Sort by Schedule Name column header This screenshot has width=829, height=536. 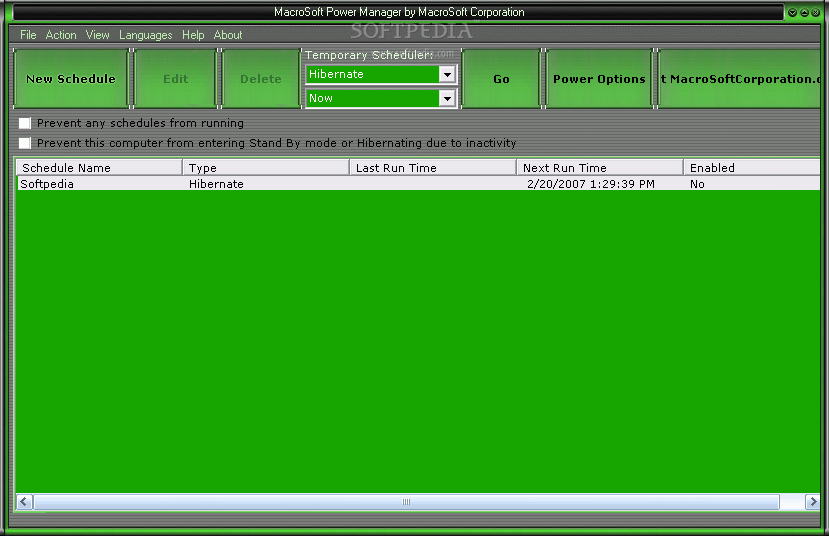[99, 168]
